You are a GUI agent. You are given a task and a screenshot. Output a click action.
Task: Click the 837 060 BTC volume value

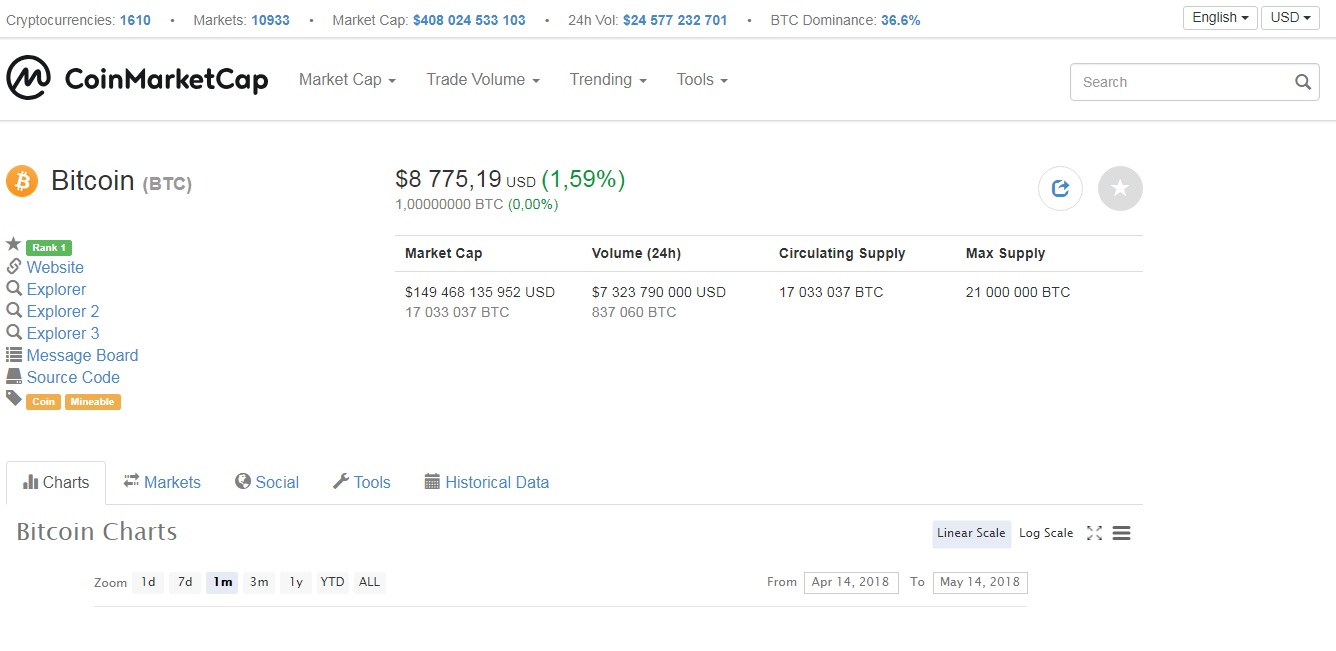pos(634,312)
